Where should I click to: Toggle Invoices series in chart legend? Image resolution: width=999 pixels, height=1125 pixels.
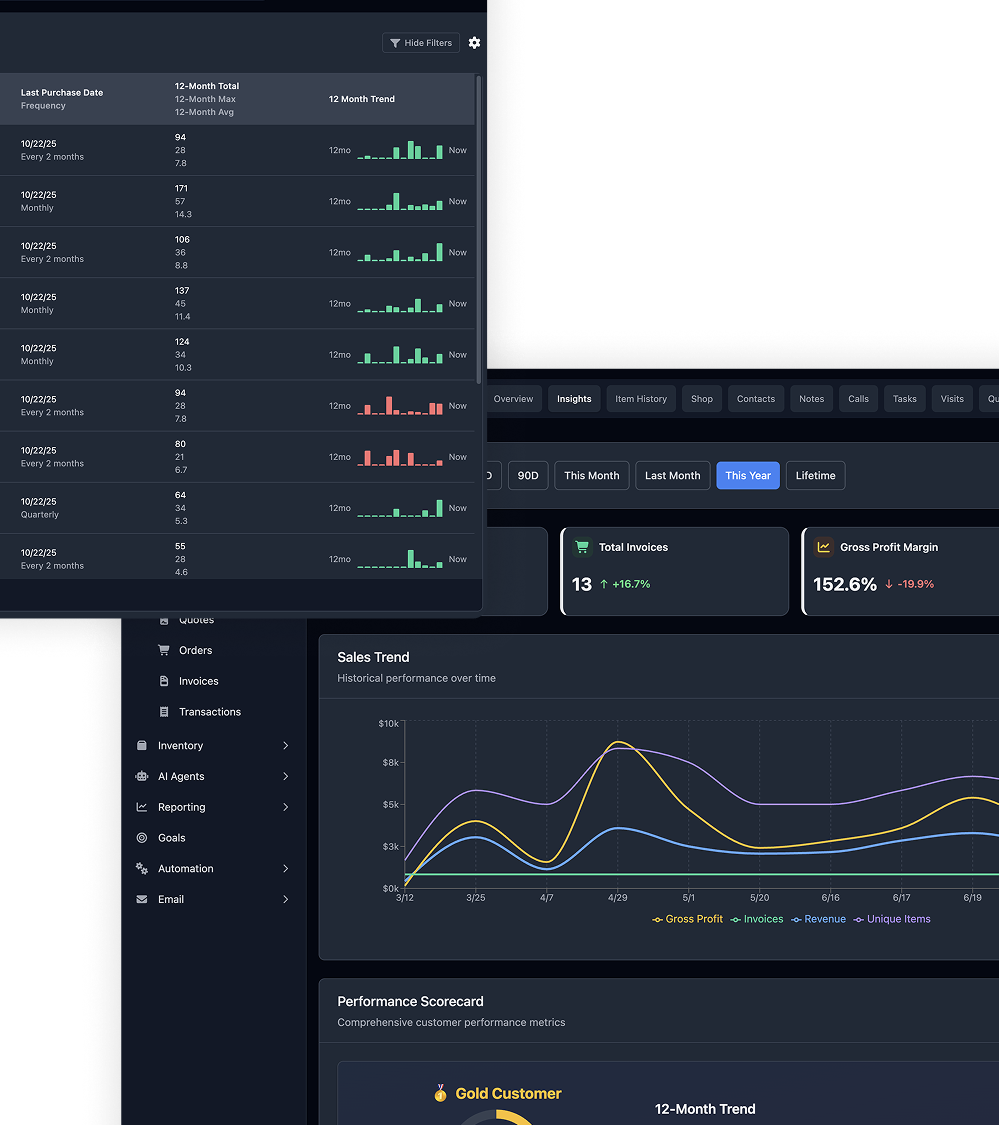757,919
